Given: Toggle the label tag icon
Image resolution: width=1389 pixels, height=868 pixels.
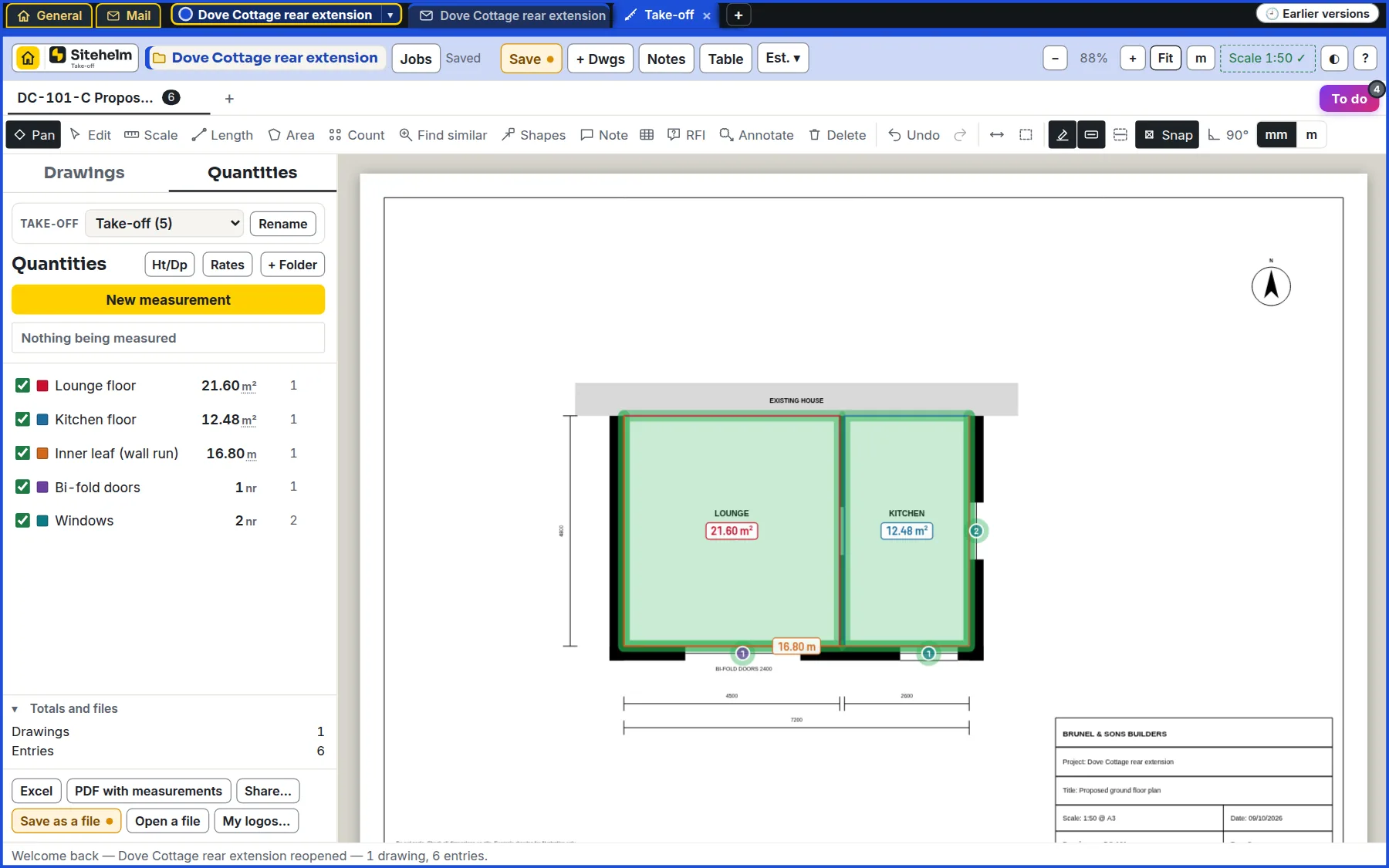Looking at the screenshot, I should coord(1091,135).
